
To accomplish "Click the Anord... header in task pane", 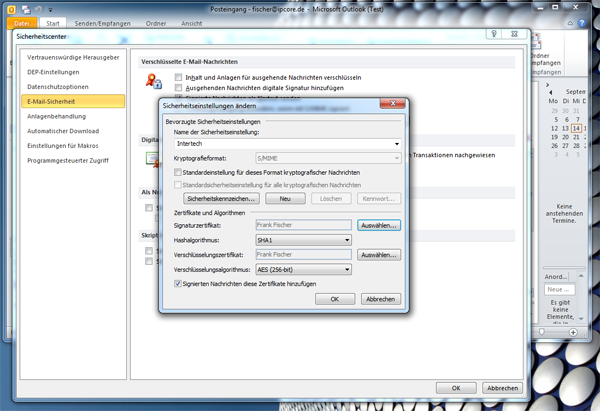I will pyautogui.click(x=556, y=277).
